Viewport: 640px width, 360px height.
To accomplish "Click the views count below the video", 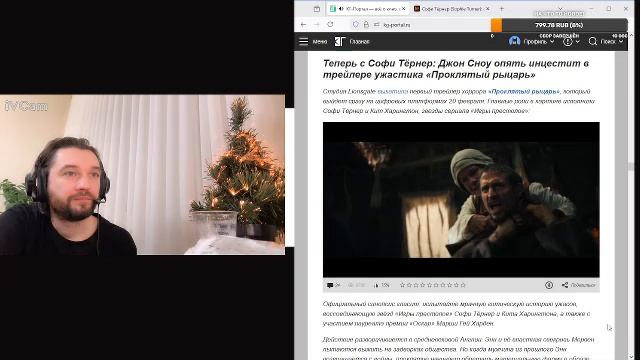I will (x=357, y=285).
